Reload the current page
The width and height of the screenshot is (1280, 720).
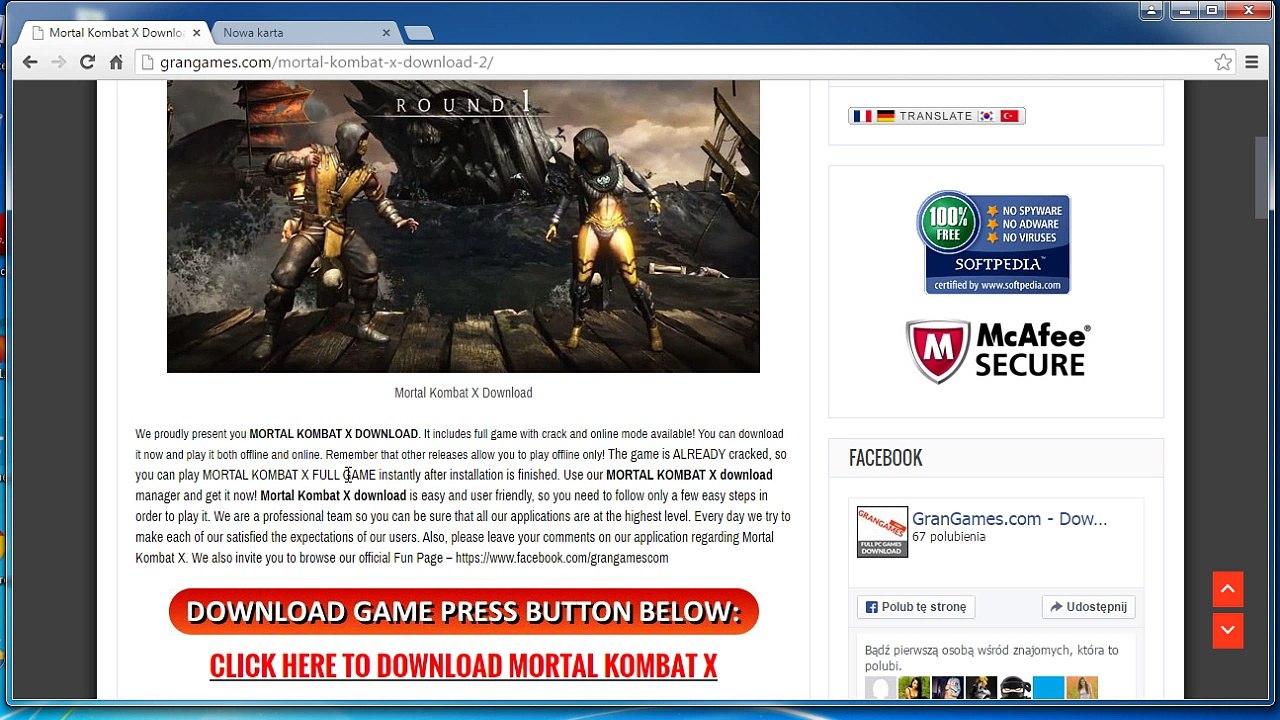click(x=87, y=62)
